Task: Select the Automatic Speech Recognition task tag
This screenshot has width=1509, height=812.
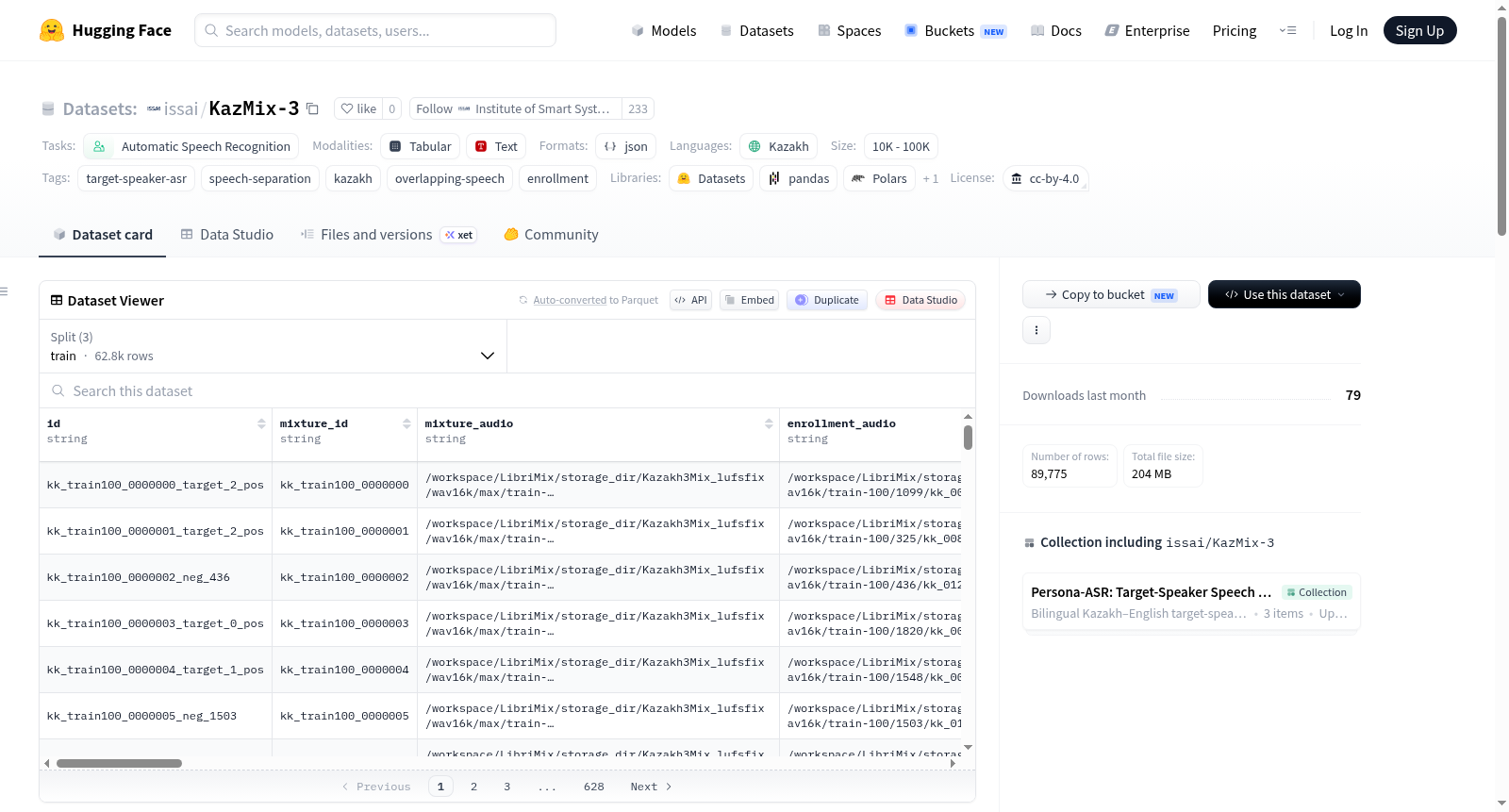Action: [x=191, y=146]
